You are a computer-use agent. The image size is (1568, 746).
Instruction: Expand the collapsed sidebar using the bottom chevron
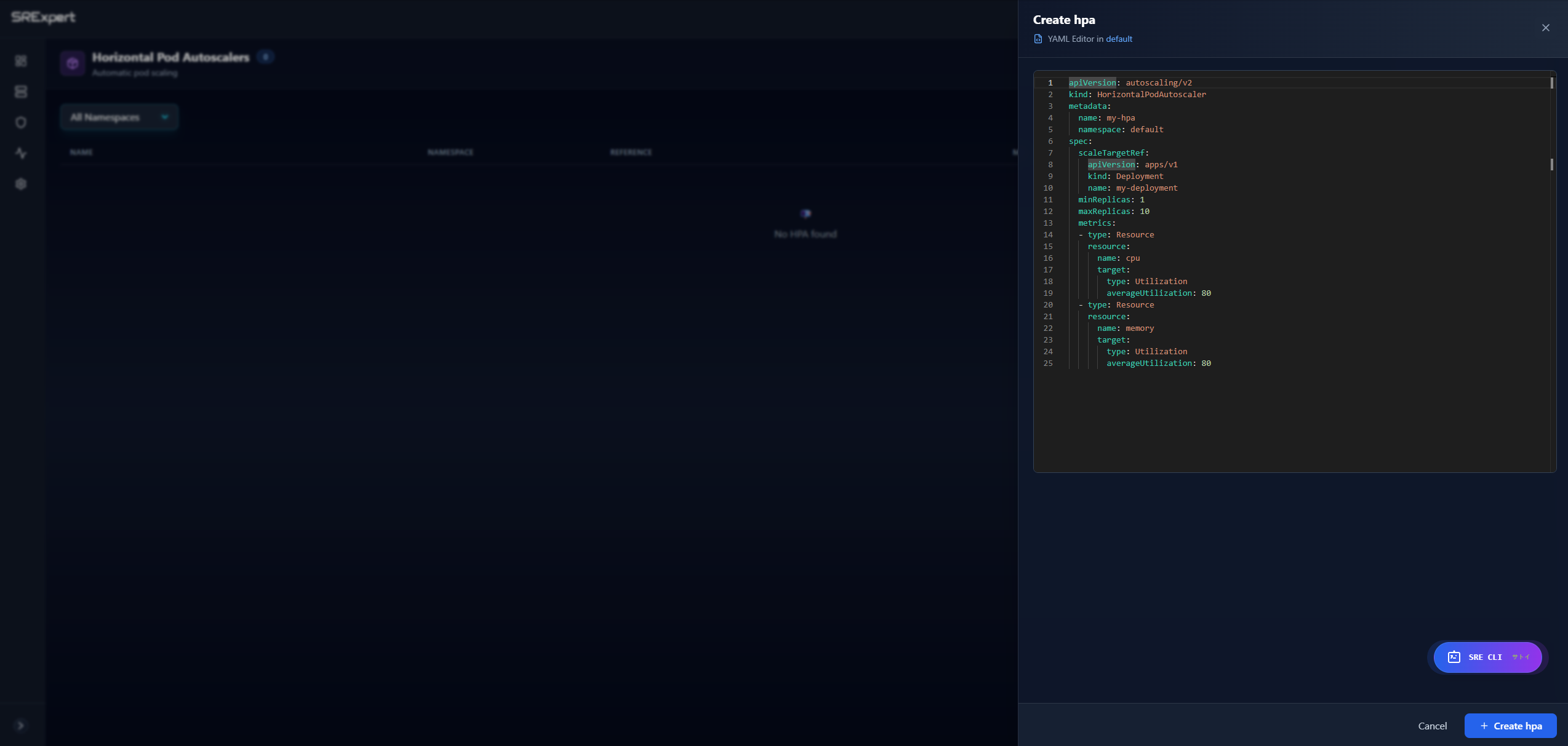click(21, 725)
